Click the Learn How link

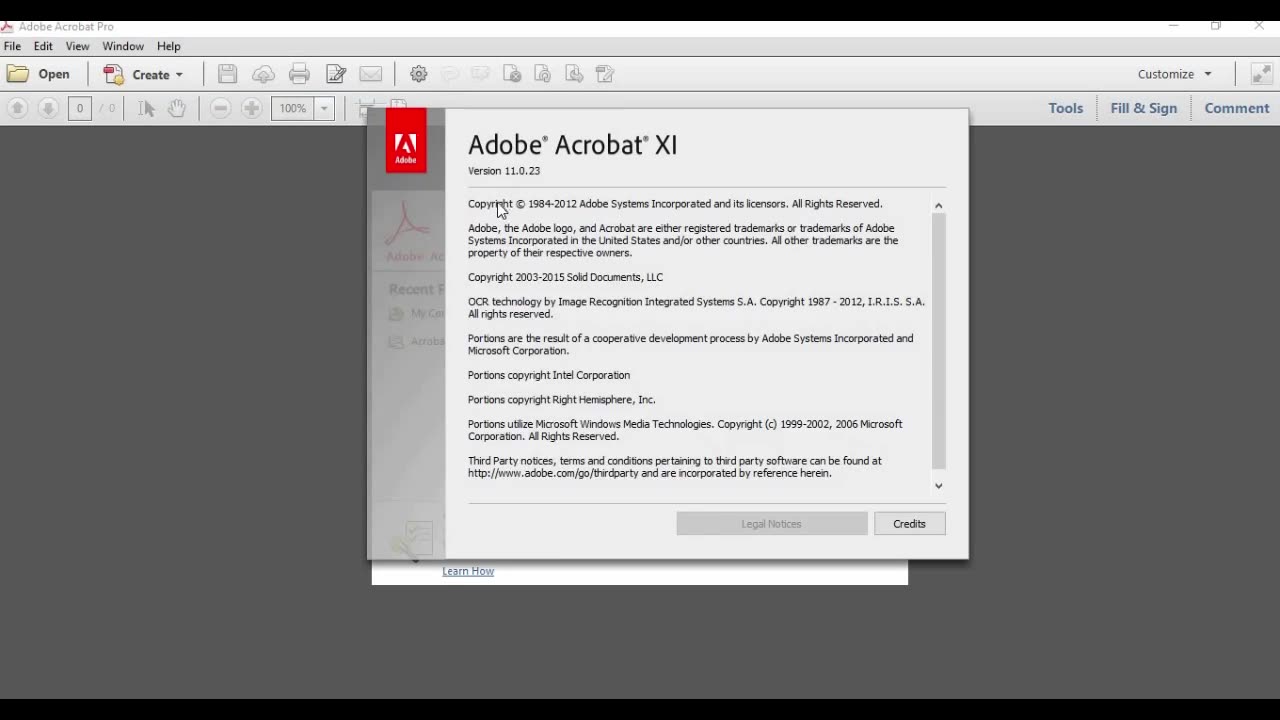pos(468,571)
